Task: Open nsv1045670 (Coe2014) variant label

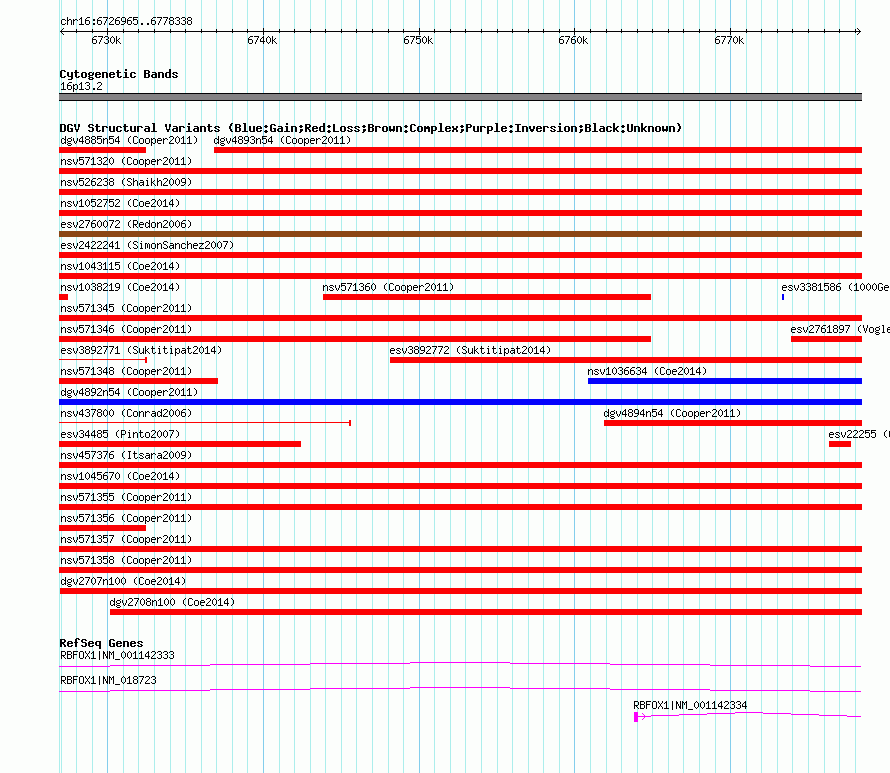Action: (x=120, y=476)
